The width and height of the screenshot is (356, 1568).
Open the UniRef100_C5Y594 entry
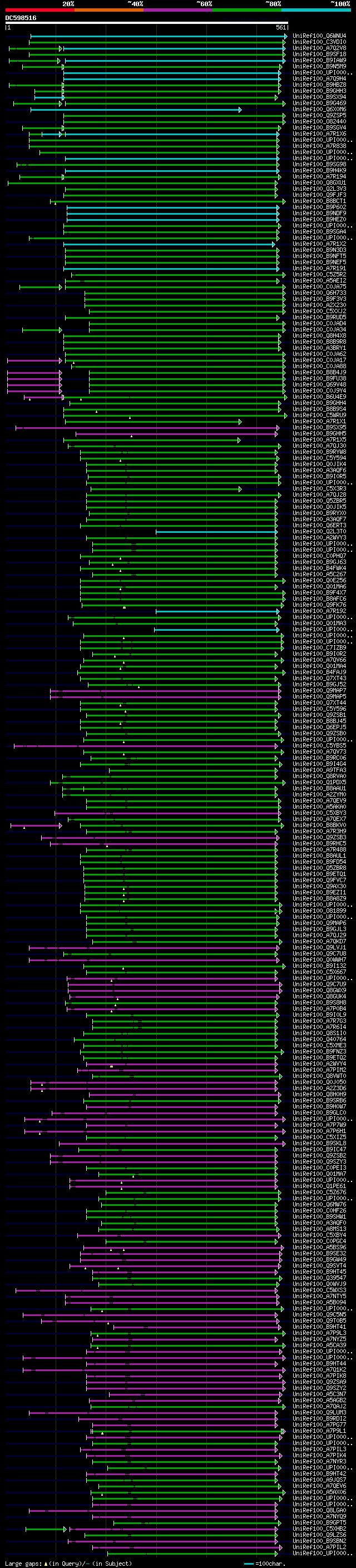(319, 458)
